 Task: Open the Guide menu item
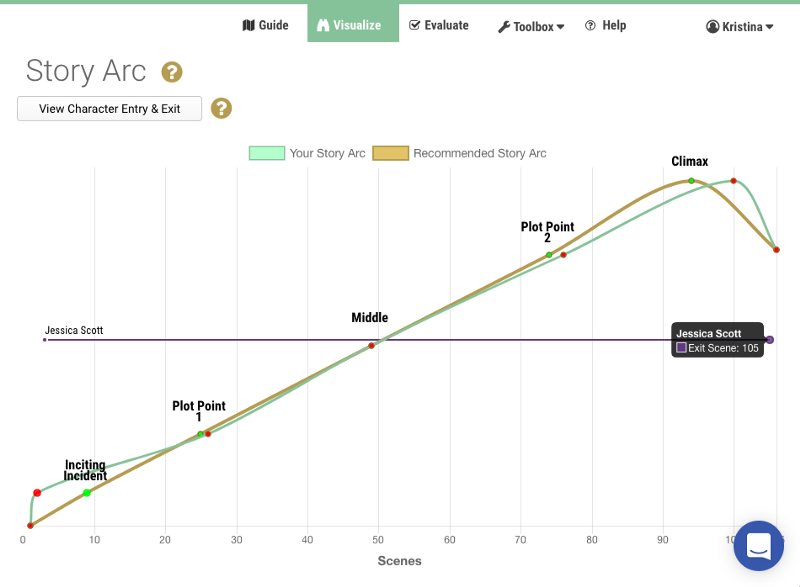coord(265,25)
